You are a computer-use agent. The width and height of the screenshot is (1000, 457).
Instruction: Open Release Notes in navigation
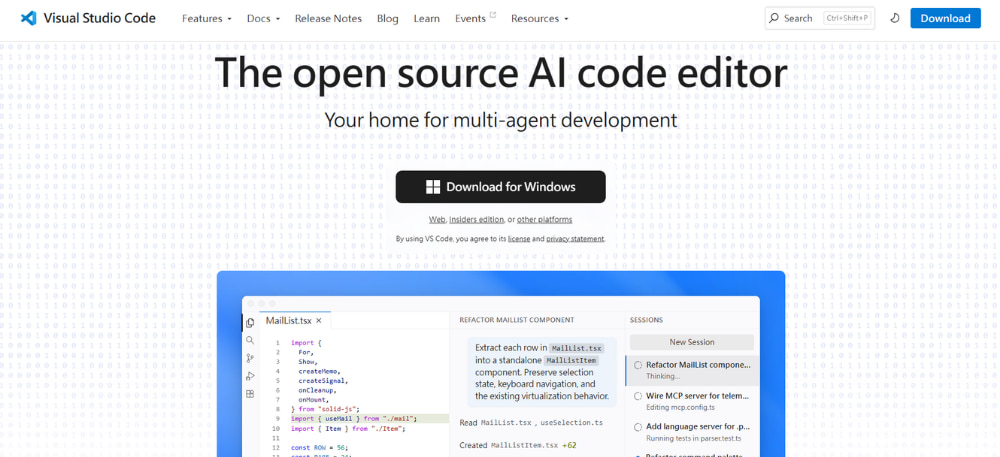pyautogui.click(x=328, y=18)
